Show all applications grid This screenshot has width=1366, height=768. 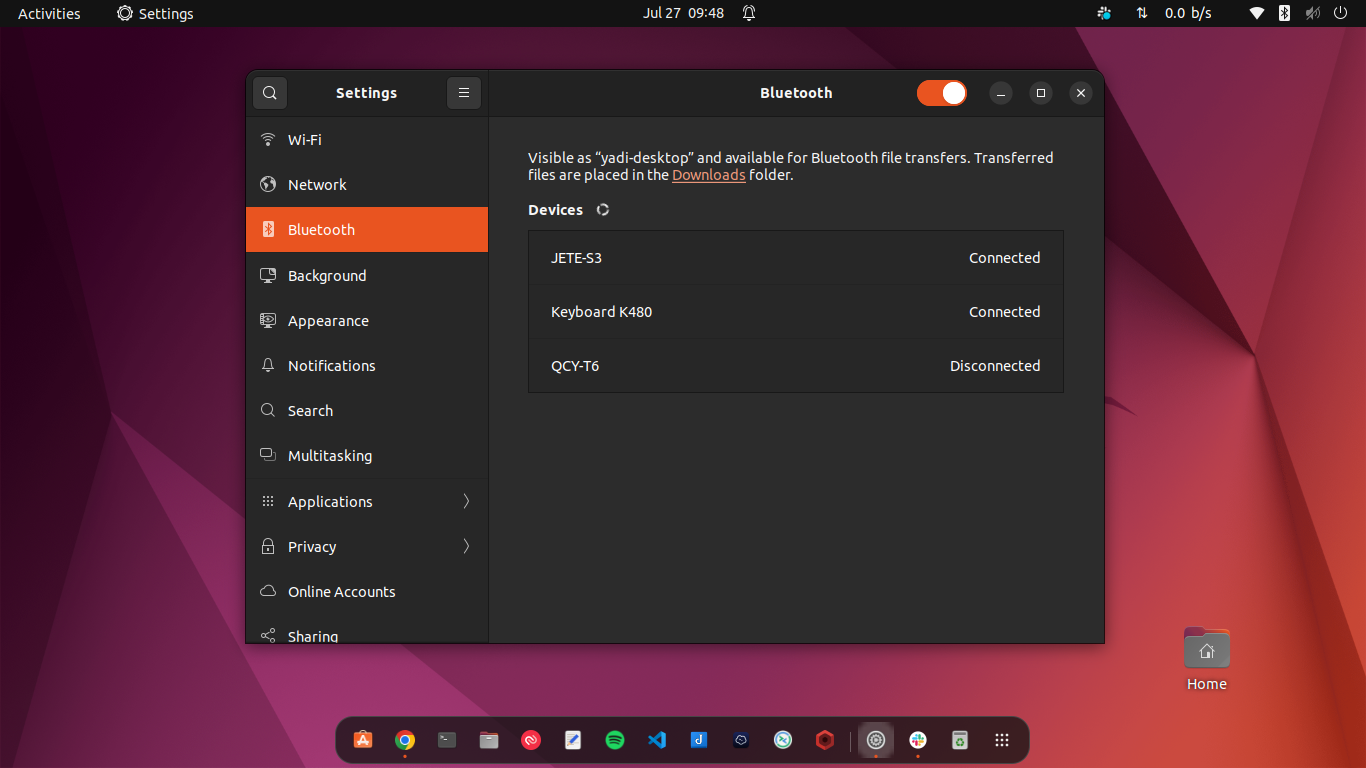(x=1002, y=740)
